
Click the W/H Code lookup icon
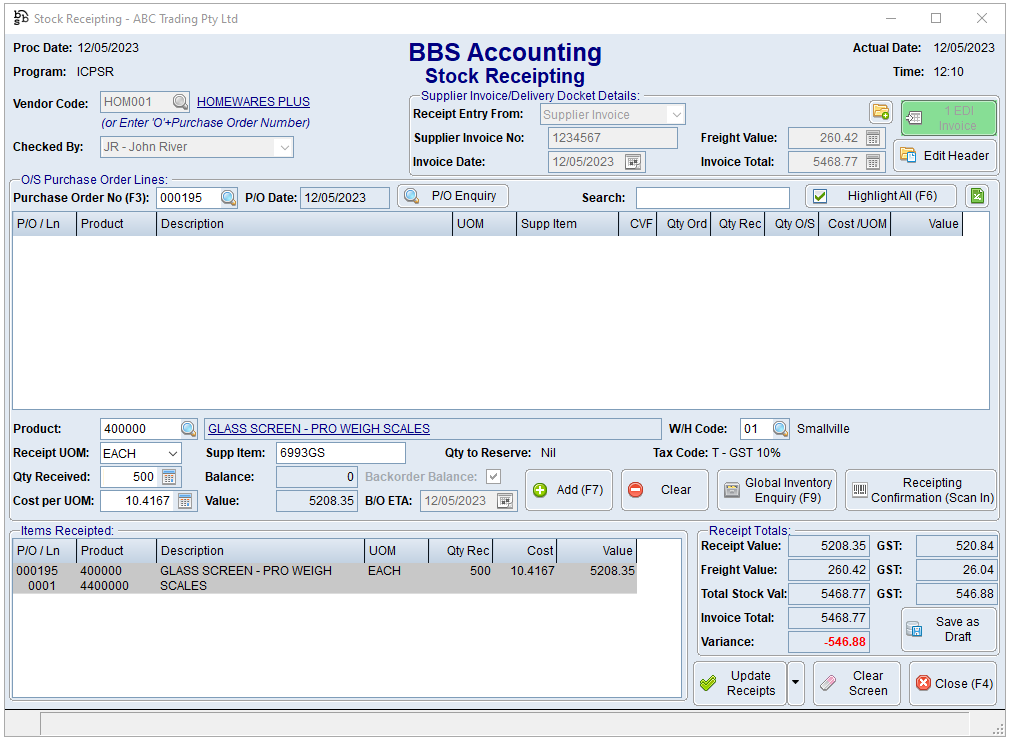(780, 429)
